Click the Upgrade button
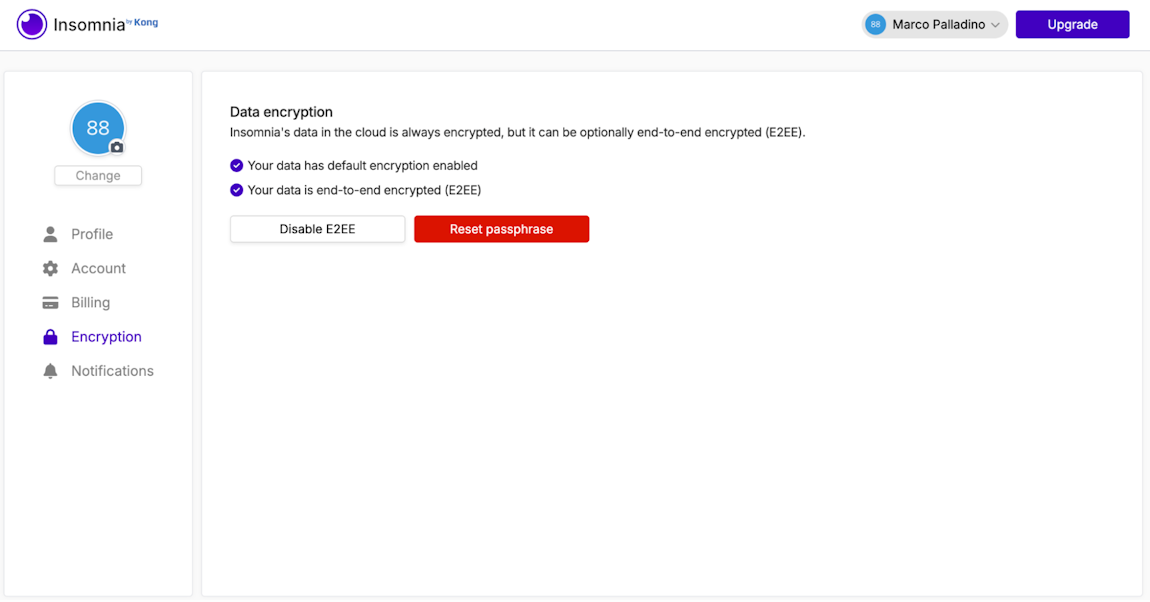The image size is (1150, 602). pos(1072,24)
